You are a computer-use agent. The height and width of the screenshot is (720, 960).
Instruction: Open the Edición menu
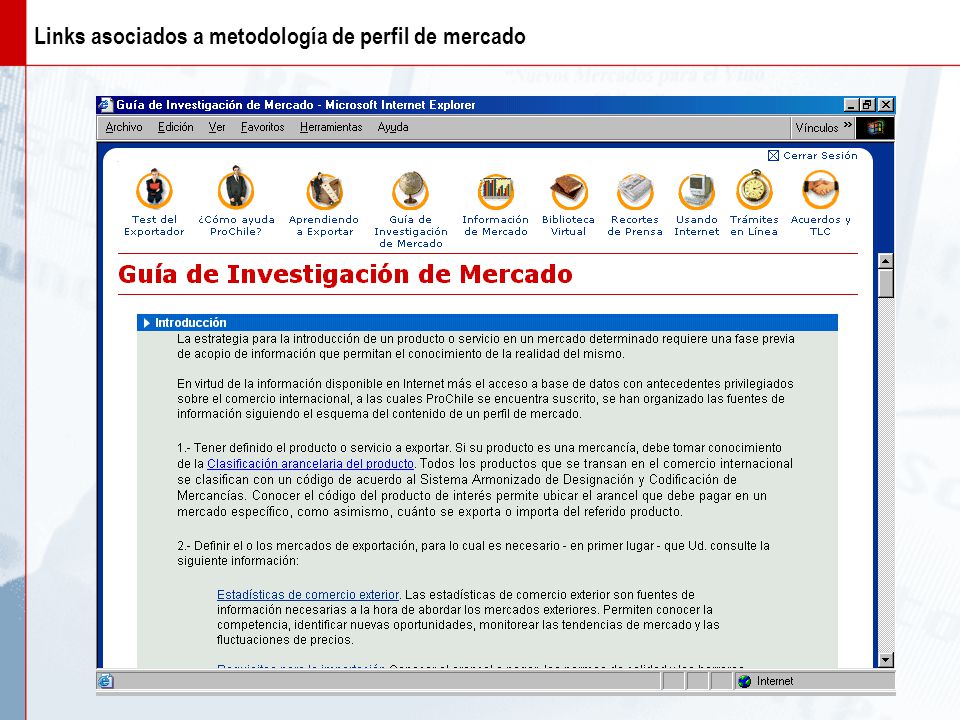pyautogui.click(x=176, y=127)
